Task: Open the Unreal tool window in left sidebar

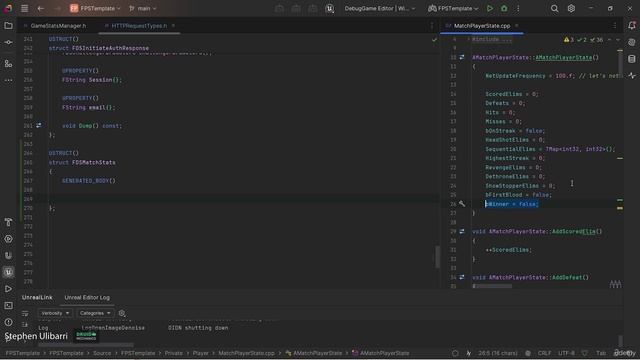Action: point(8,272)
